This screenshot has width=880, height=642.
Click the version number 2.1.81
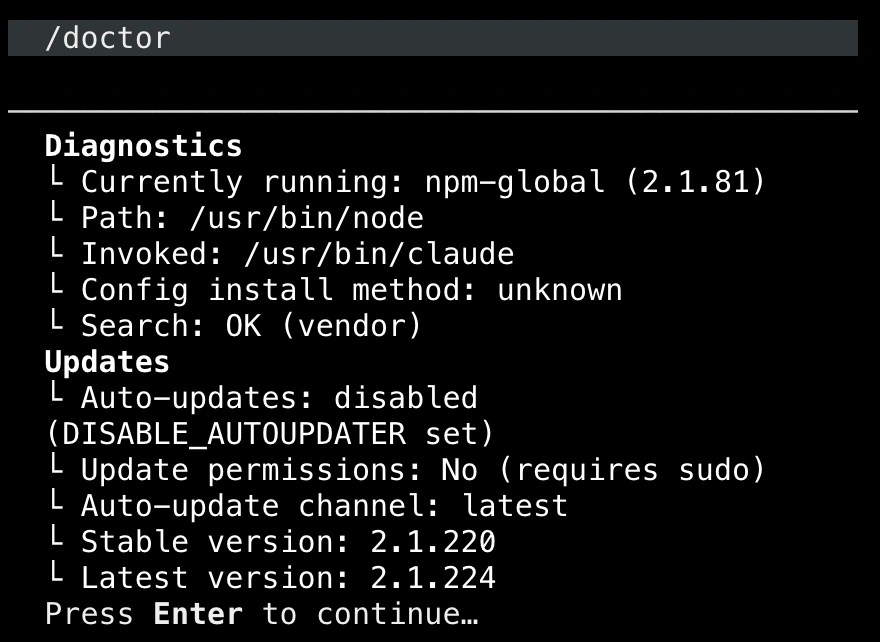[695, 181]
